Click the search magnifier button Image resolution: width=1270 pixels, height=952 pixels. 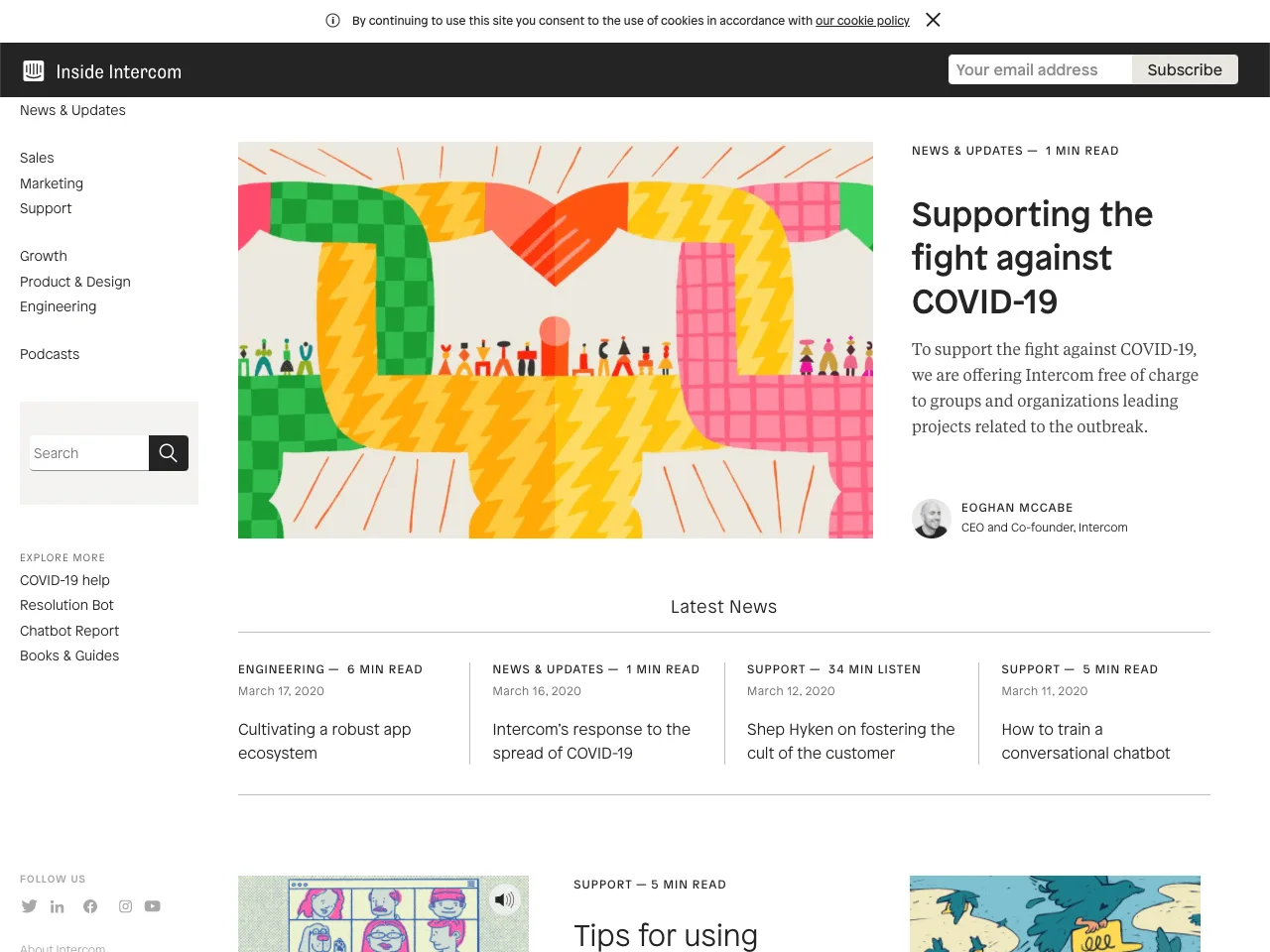[169, 453]
